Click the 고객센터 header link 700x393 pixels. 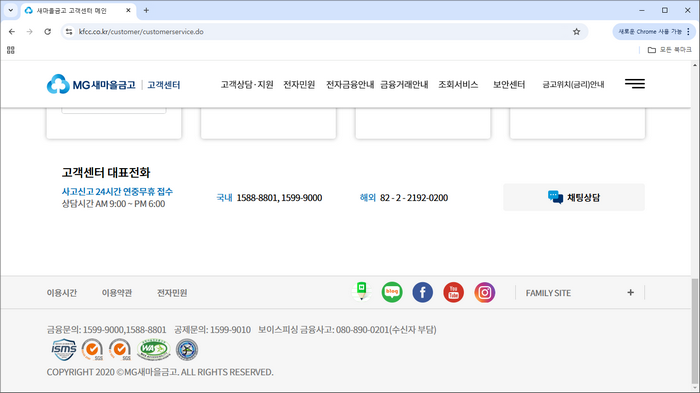[x=164, y=85]
